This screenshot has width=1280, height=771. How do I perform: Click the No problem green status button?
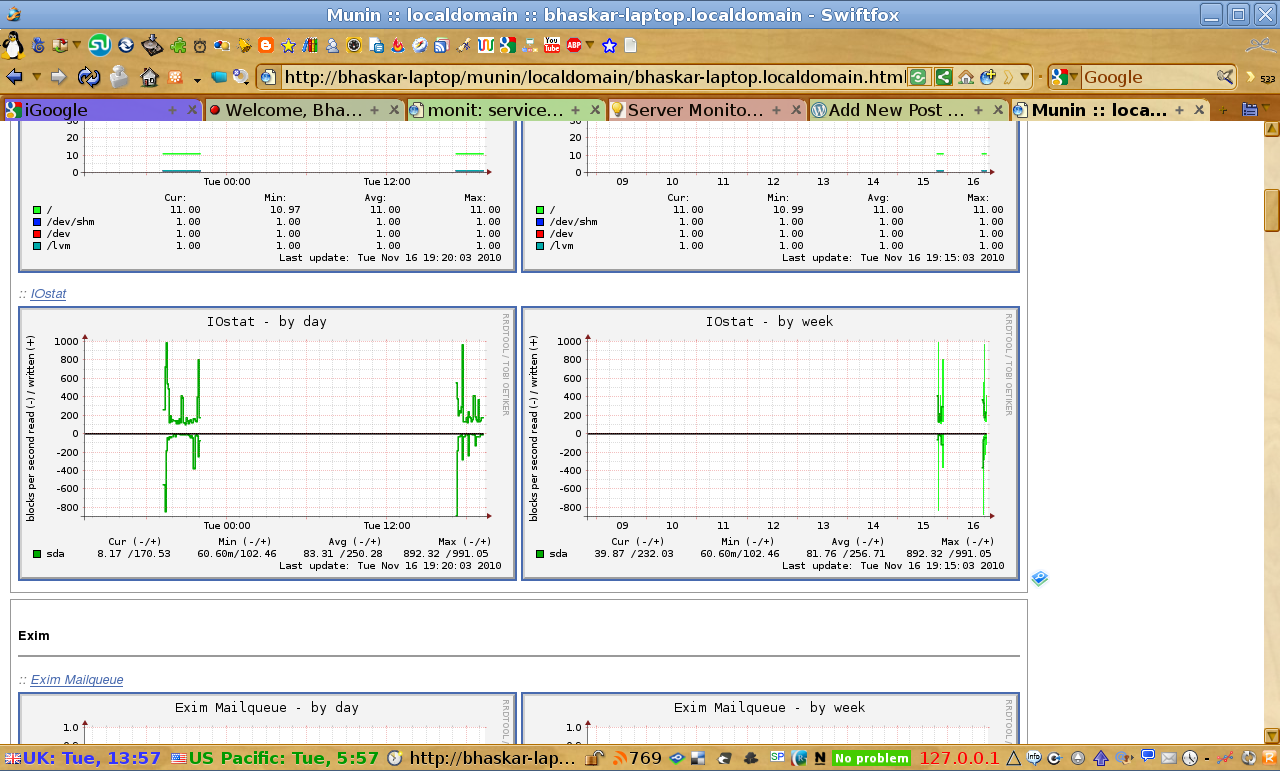(x=872, y=758)
